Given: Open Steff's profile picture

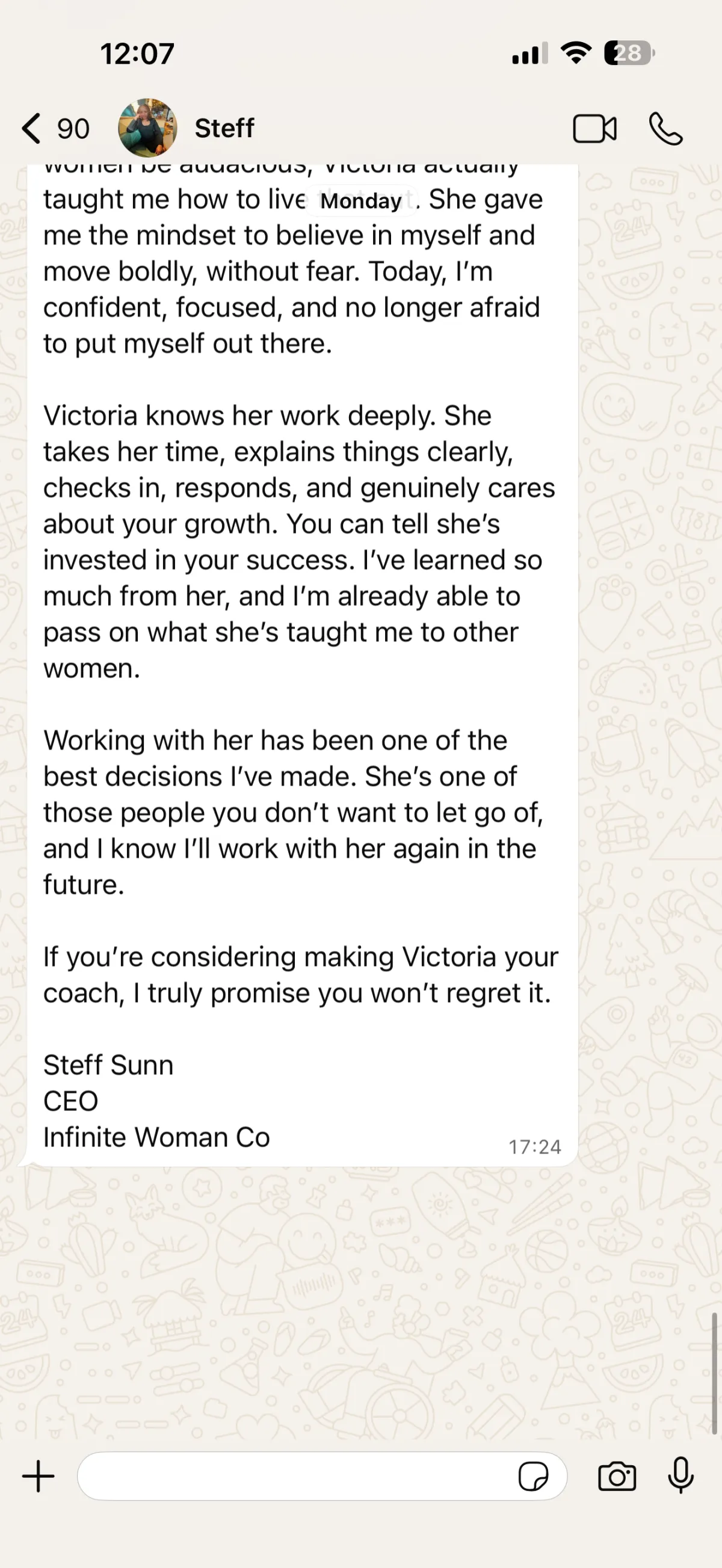Looking at the screenshot, I should coord(147,129).
